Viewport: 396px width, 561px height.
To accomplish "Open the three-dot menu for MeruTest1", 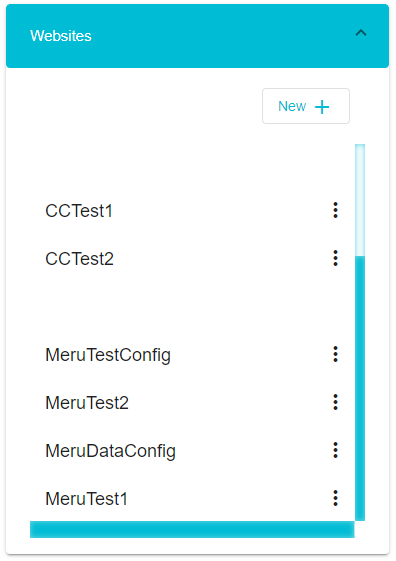I will [335, 498].
